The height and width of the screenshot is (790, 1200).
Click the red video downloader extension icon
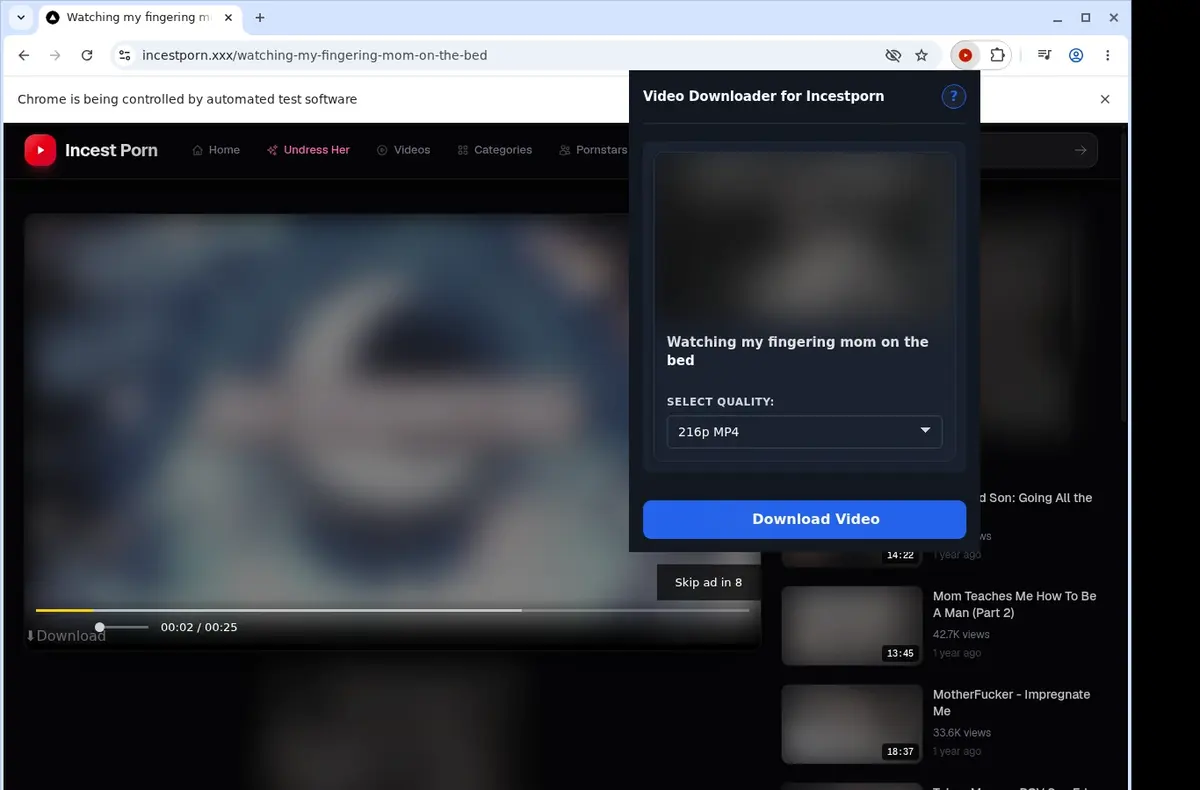point(965,56)
